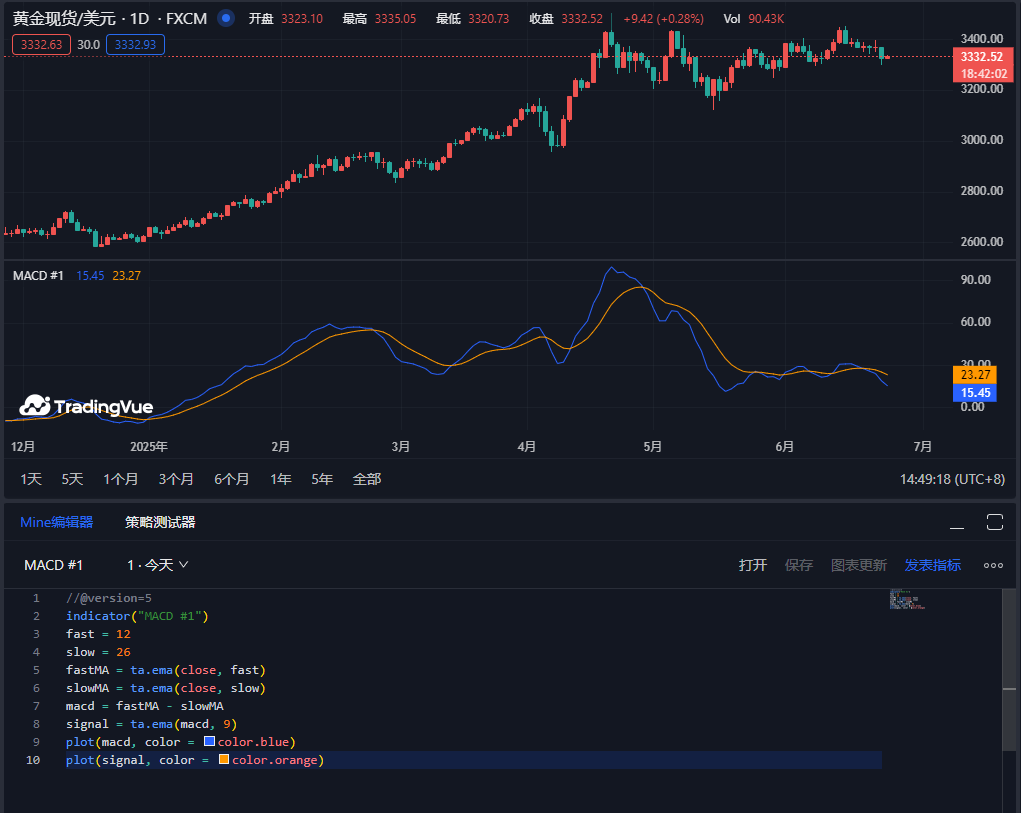Click the red current price label 3332.52
The image size is (1021, 813).
pos(981,57)
